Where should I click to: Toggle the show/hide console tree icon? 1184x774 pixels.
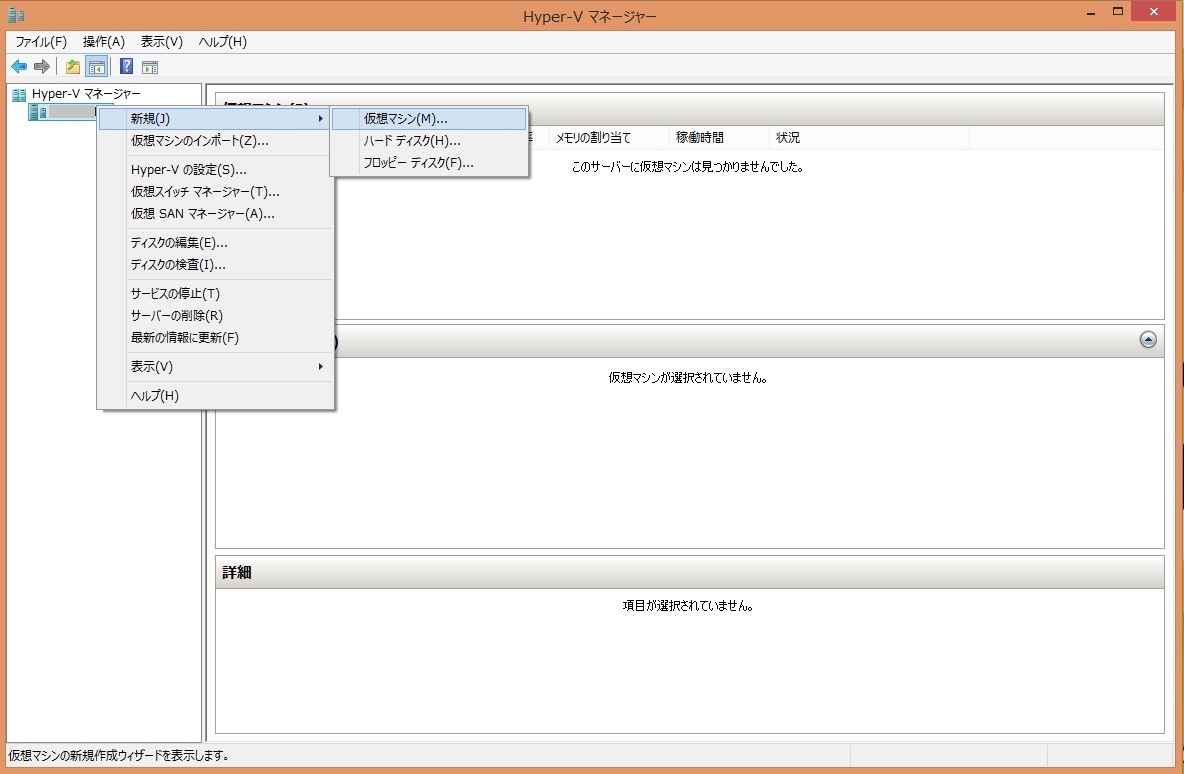[x=96, y=67]
